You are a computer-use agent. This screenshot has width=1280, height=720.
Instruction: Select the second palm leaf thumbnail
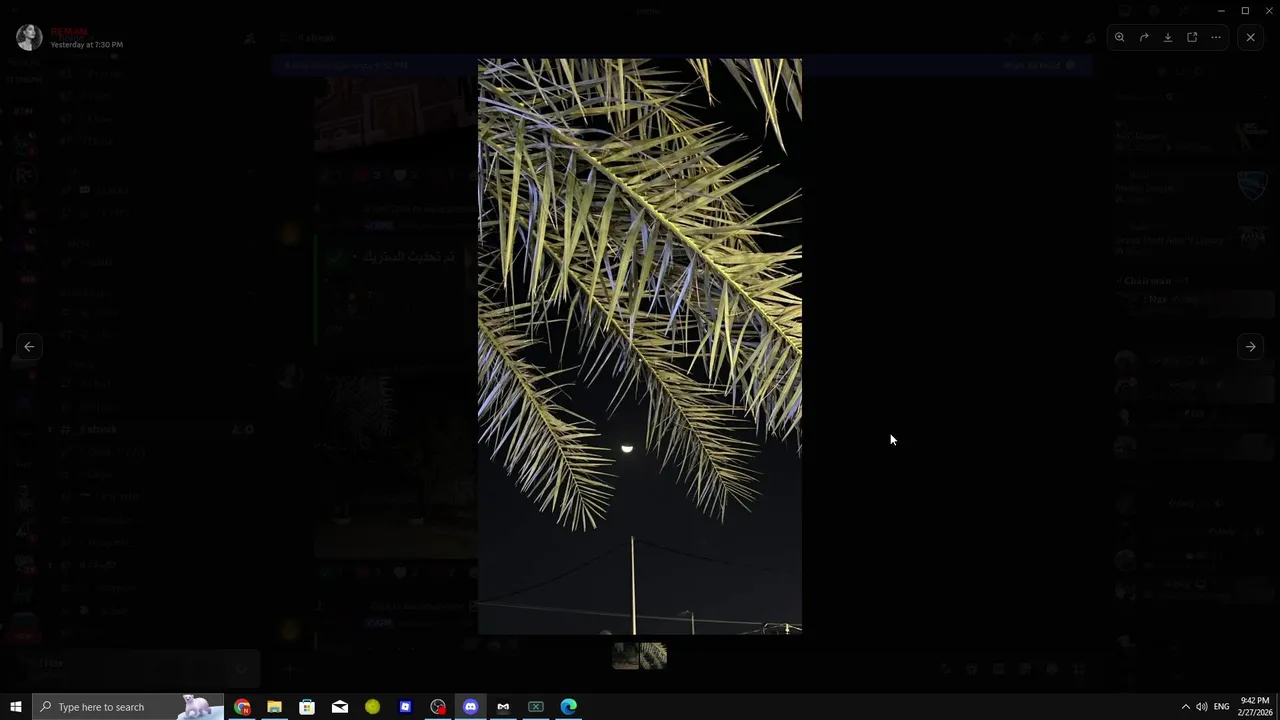(653, 656)
